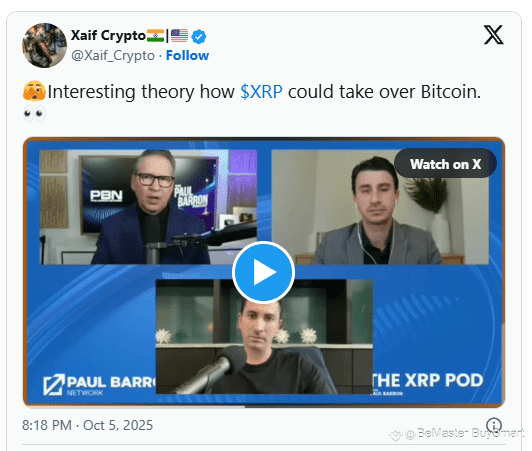Click the Watch on X button
This screenshot has height=451, width=532.
445,164
